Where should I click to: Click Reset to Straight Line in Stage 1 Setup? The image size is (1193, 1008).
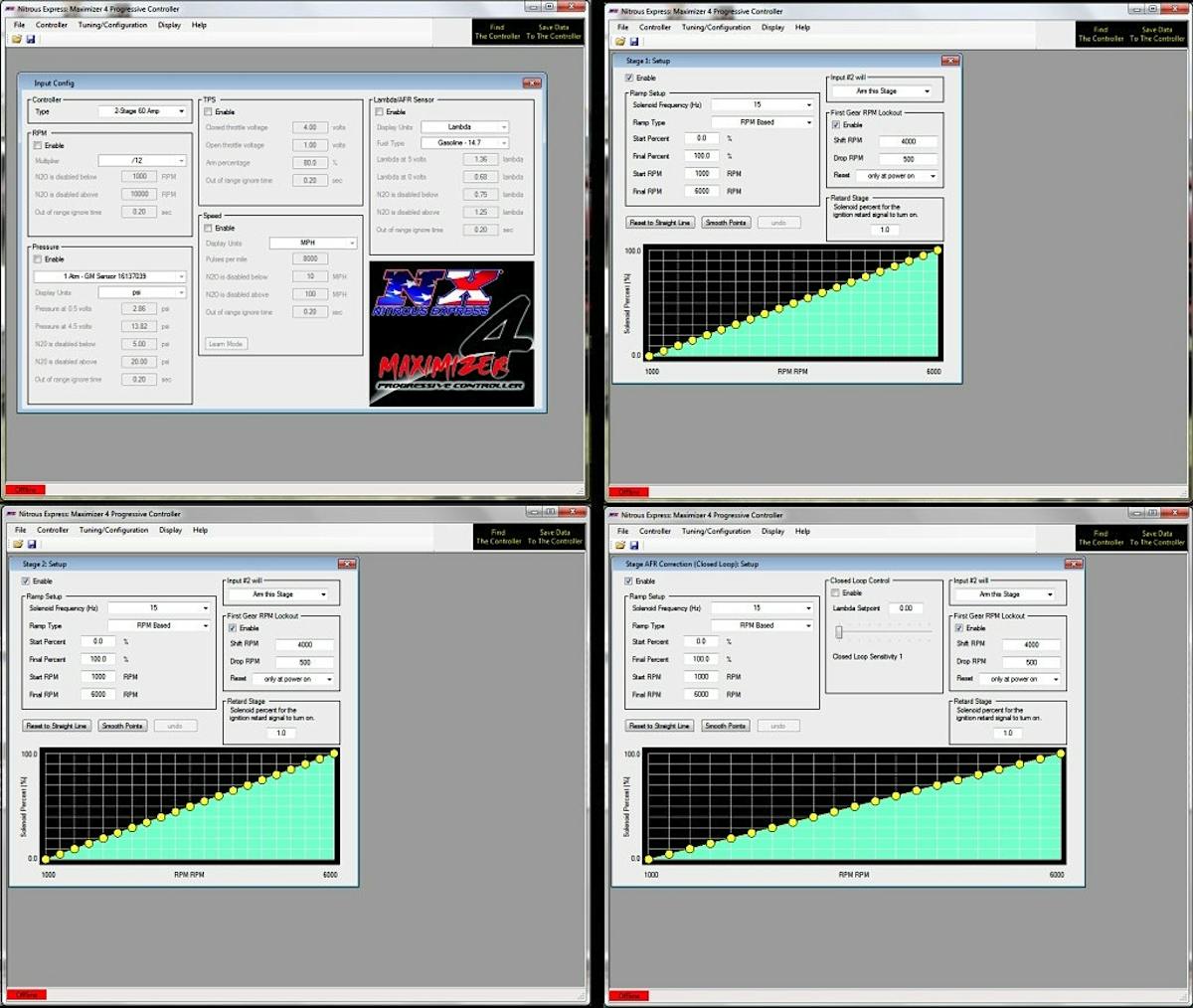[x=660, y=223]
